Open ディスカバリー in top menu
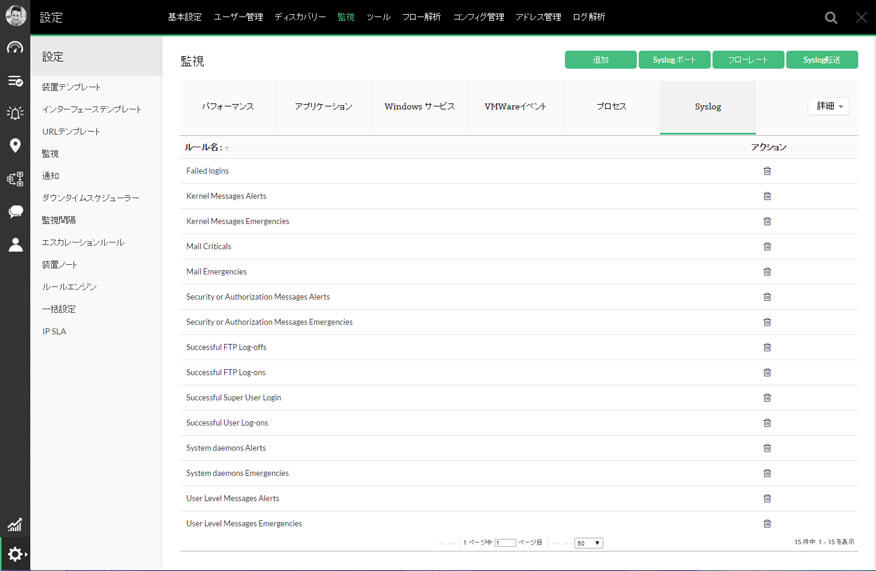Image resolution: width=876 pixels, height=571 pixels. pyautogui.click(x=300, y=17)
